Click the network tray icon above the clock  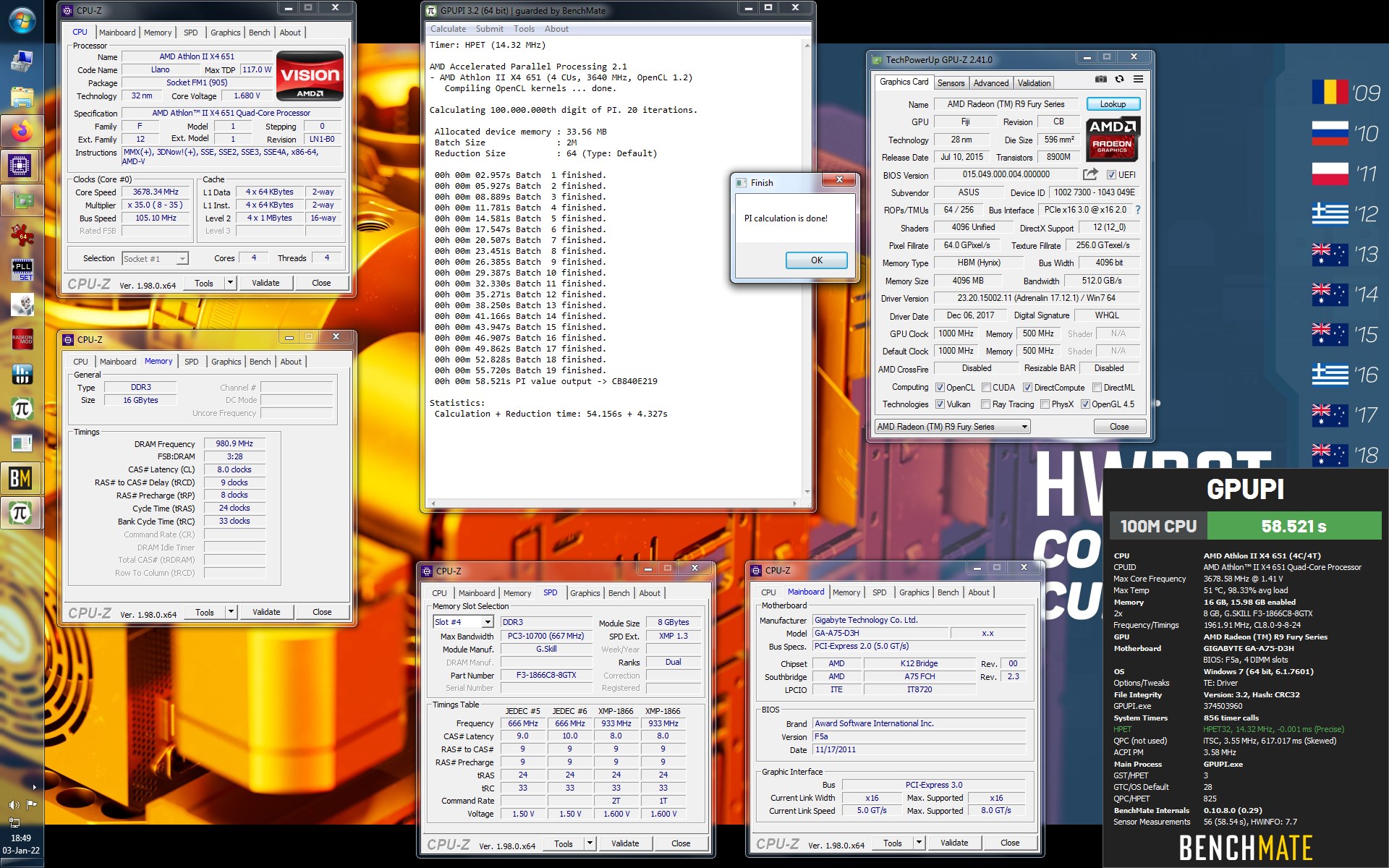pyautogui.click(x=14, y=822)
